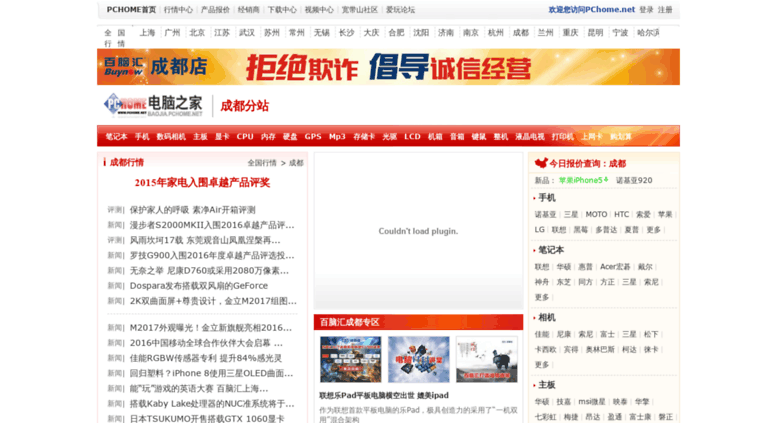Image resolution: width=777 pixels, height=423 pixels.
Task: Open 手机 heading in price sidebar
Action: pos(547,198)
